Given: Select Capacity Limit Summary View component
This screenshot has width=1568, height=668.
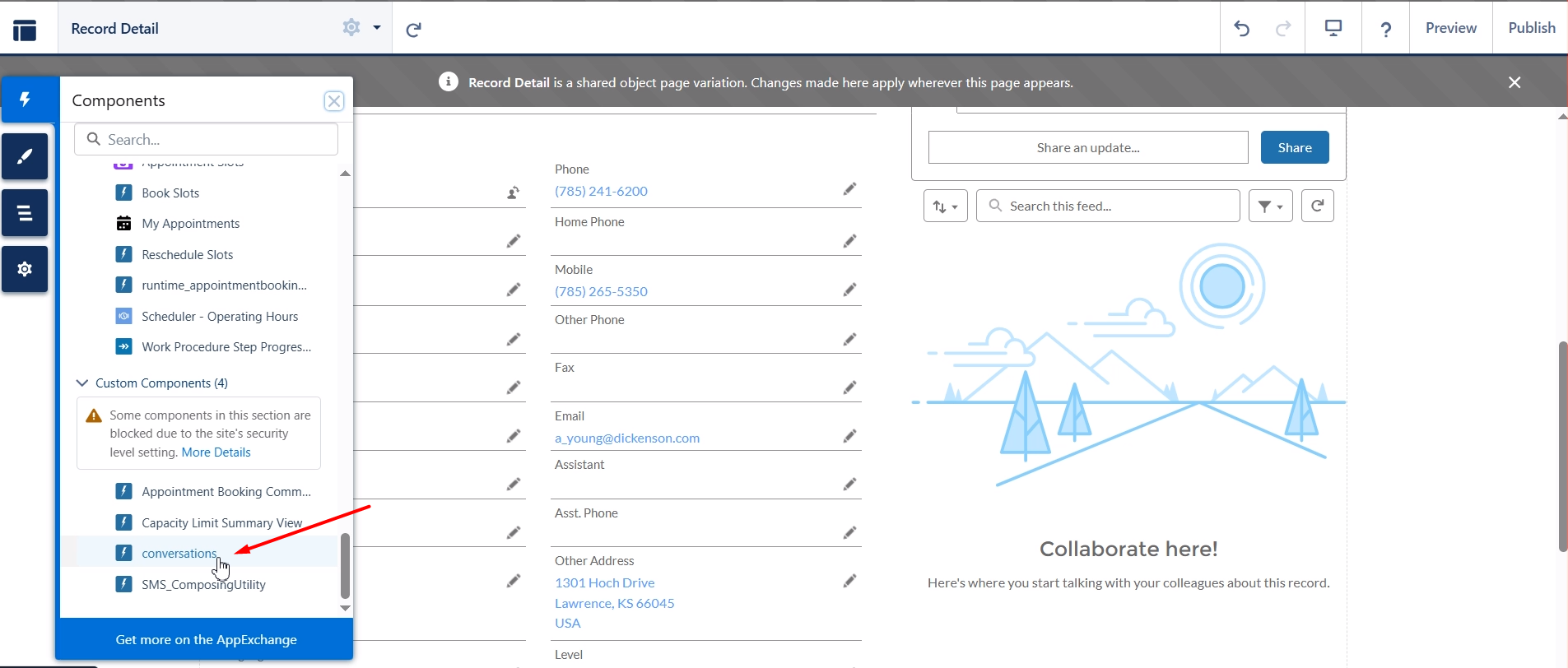Looking at the screenshot, I should (x=222, y=523).
